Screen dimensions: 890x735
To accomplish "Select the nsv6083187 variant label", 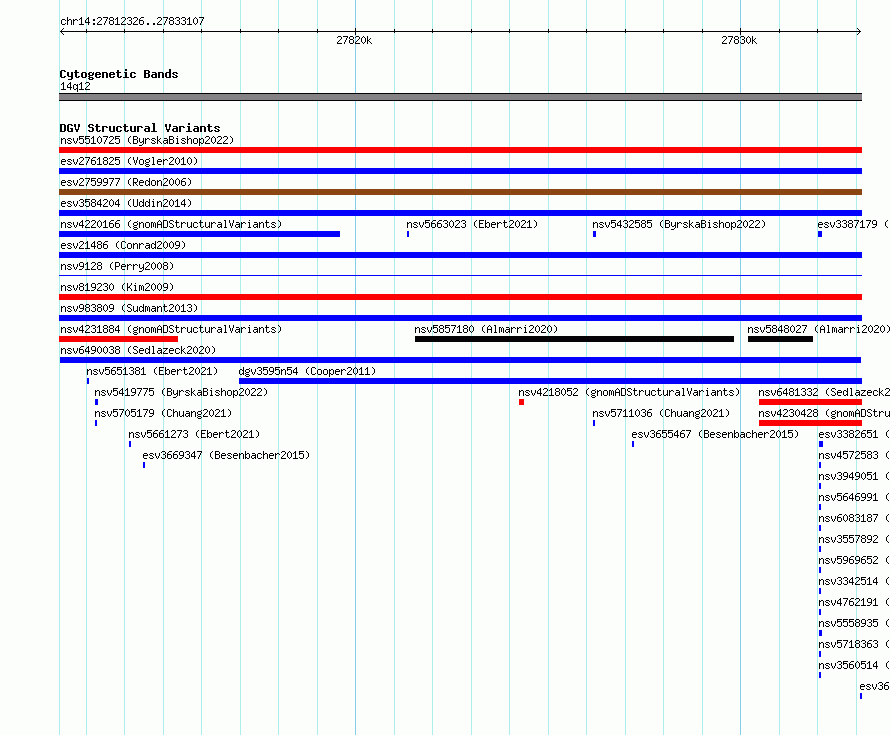I will (x=854, y=518).
